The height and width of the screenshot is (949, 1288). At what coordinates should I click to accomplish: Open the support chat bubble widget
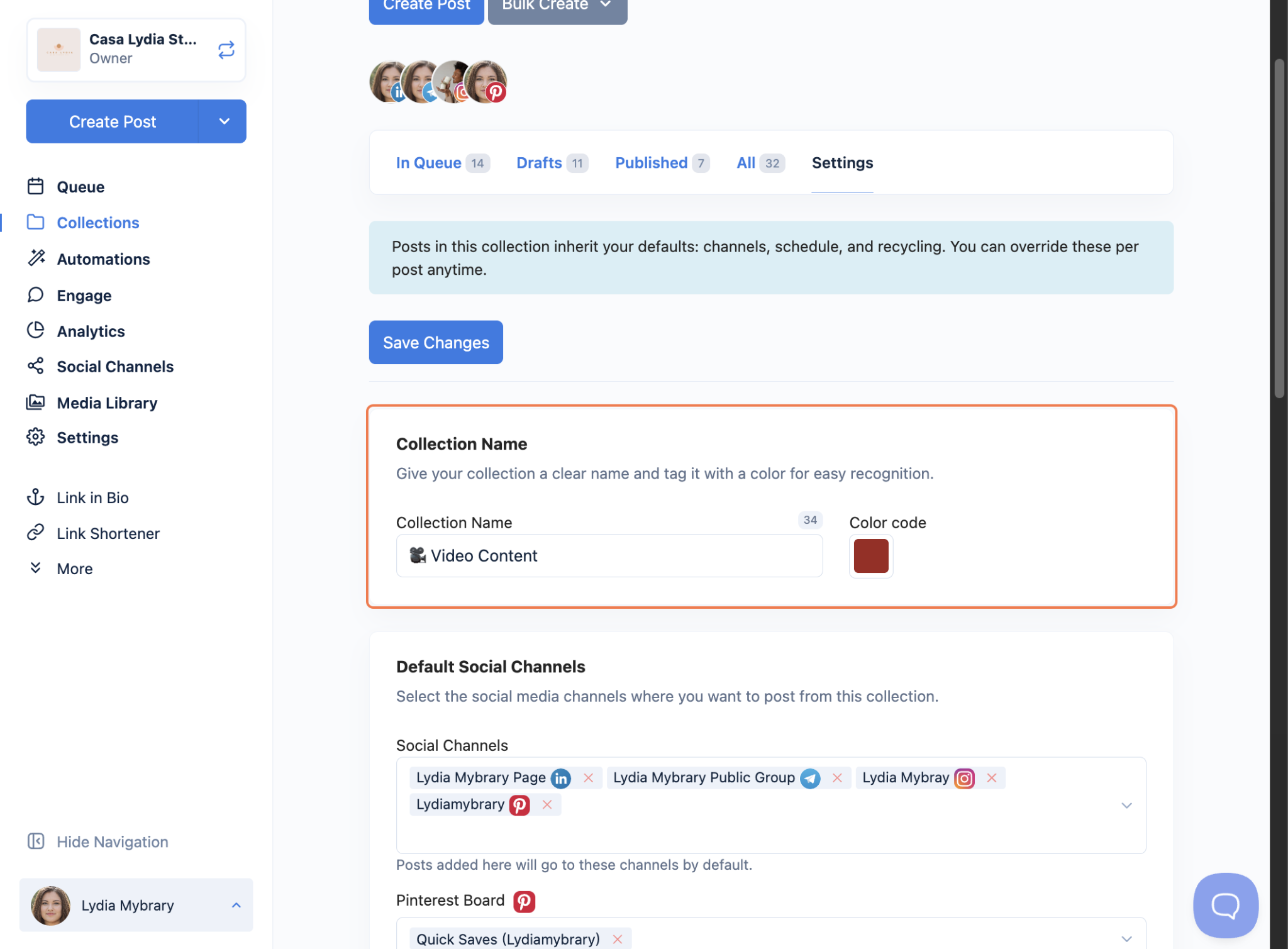pos(1225,905)
